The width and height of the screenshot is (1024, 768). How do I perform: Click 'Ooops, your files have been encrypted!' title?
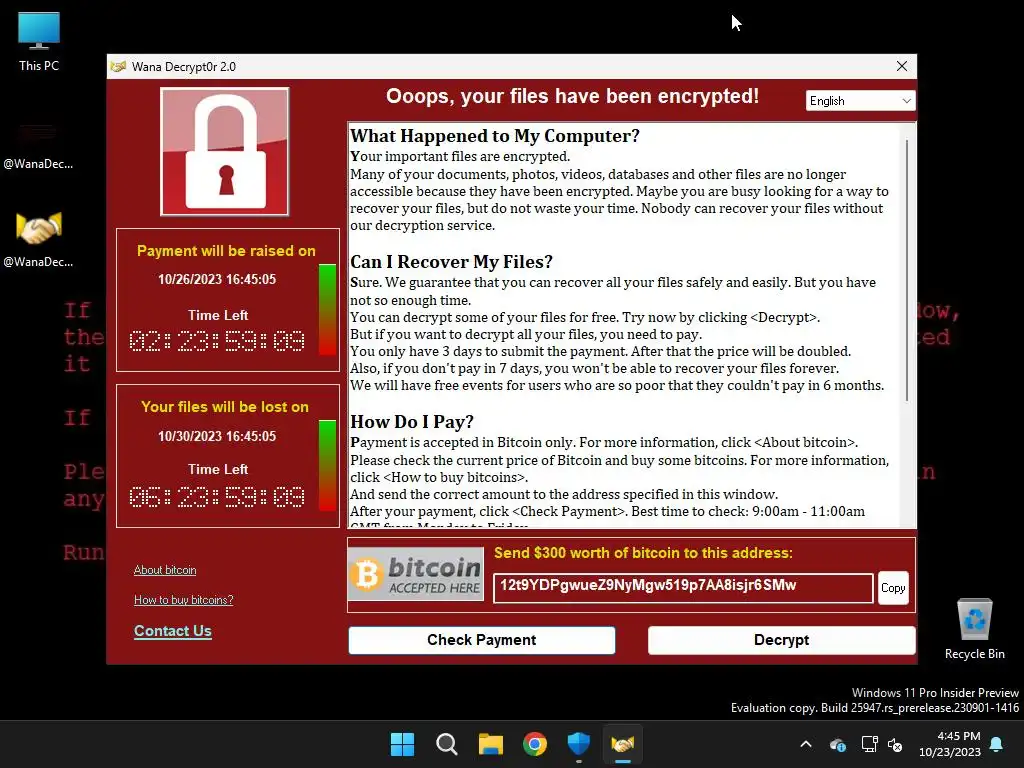573,97
